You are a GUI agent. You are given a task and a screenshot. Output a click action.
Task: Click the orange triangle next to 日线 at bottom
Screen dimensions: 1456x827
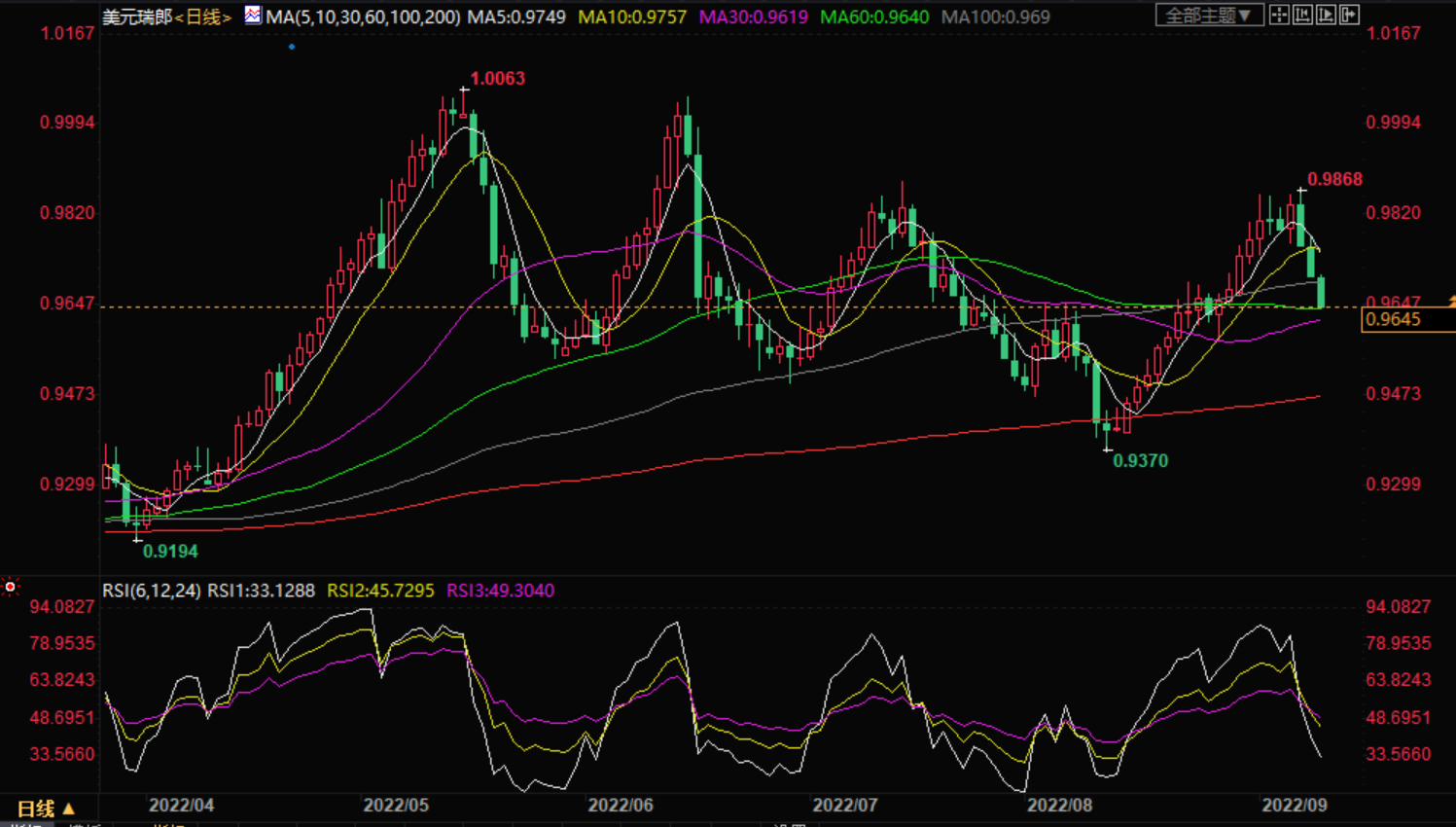click(x=68, y=809)
